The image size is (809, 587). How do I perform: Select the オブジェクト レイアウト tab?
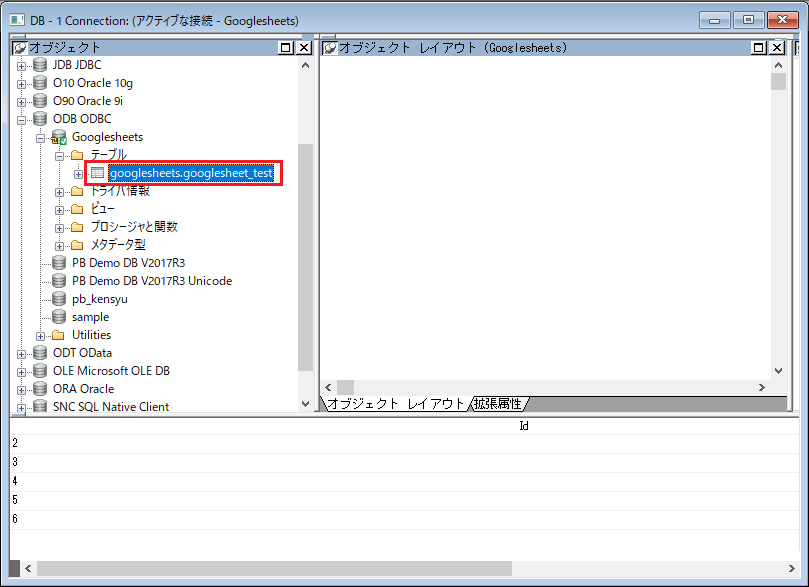click(395, 404)
